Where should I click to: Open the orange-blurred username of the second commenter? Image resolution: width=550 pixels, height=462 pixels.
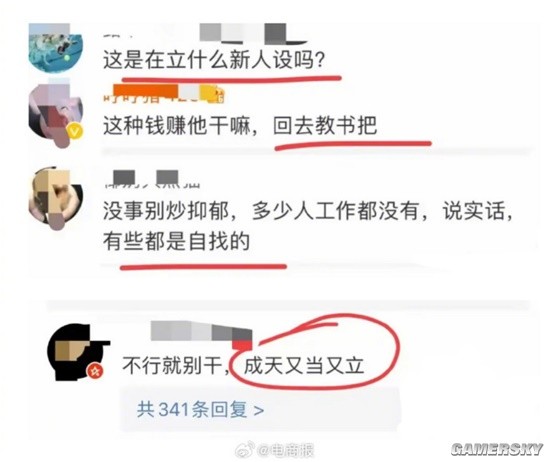pos(163,94)
